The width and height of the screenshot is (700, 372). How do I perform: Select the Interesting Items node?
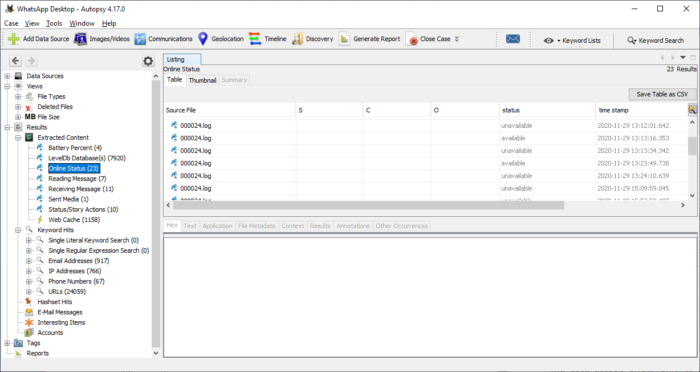pyautogui.click(x=61, y=322)
